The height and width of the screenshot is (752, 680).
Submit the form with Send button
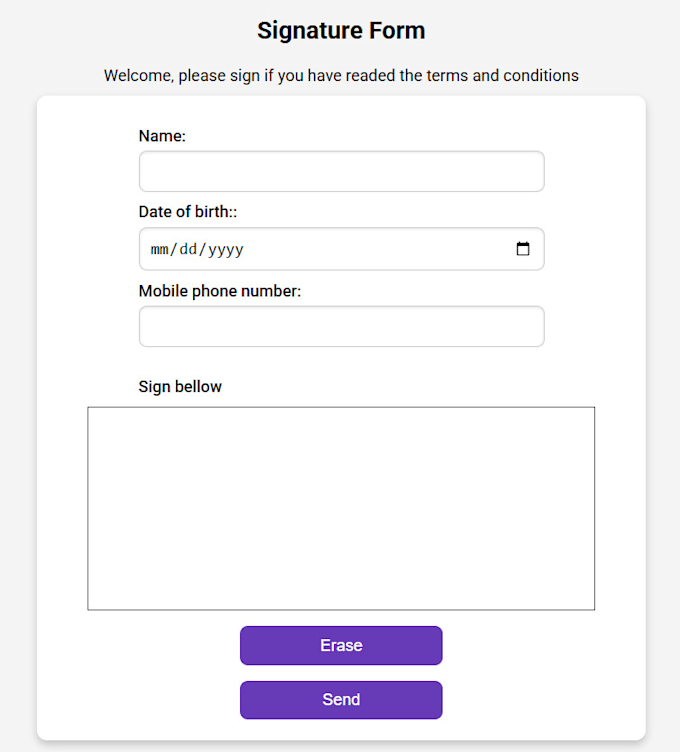[341, 700]
